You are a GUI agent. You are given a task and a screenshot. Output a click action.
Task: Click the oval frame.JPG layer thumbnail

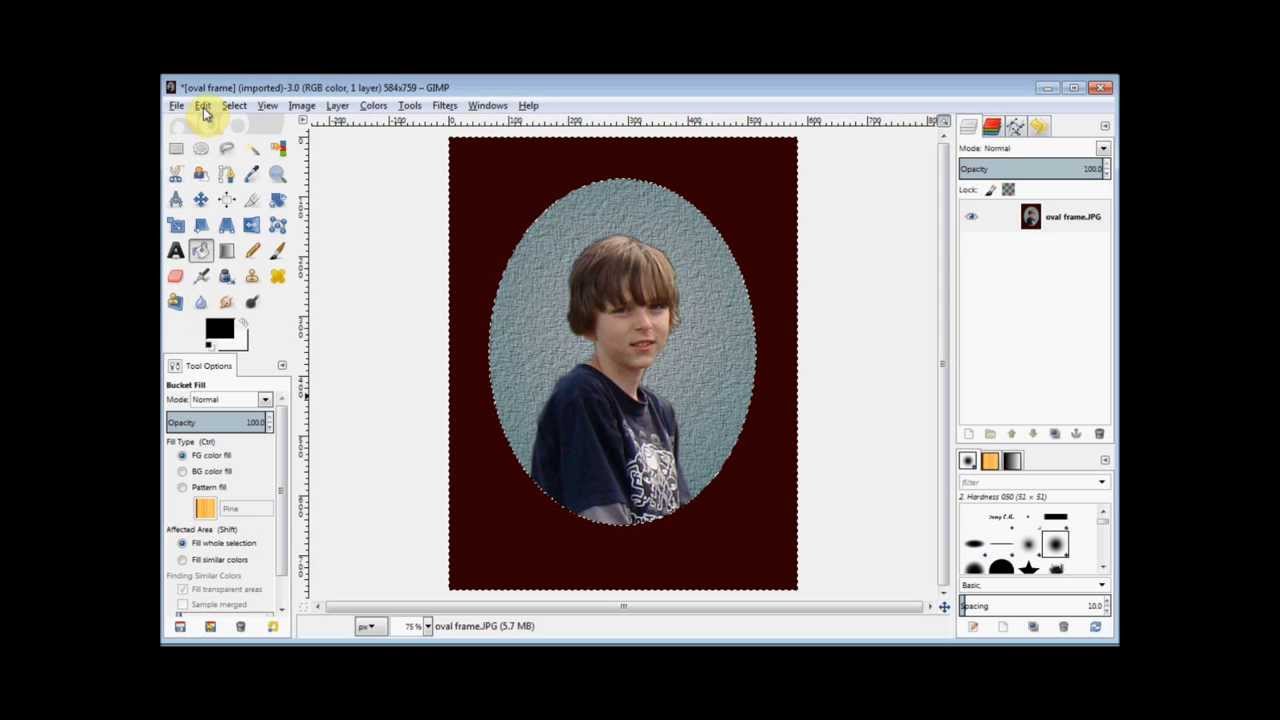(1031, 217)
